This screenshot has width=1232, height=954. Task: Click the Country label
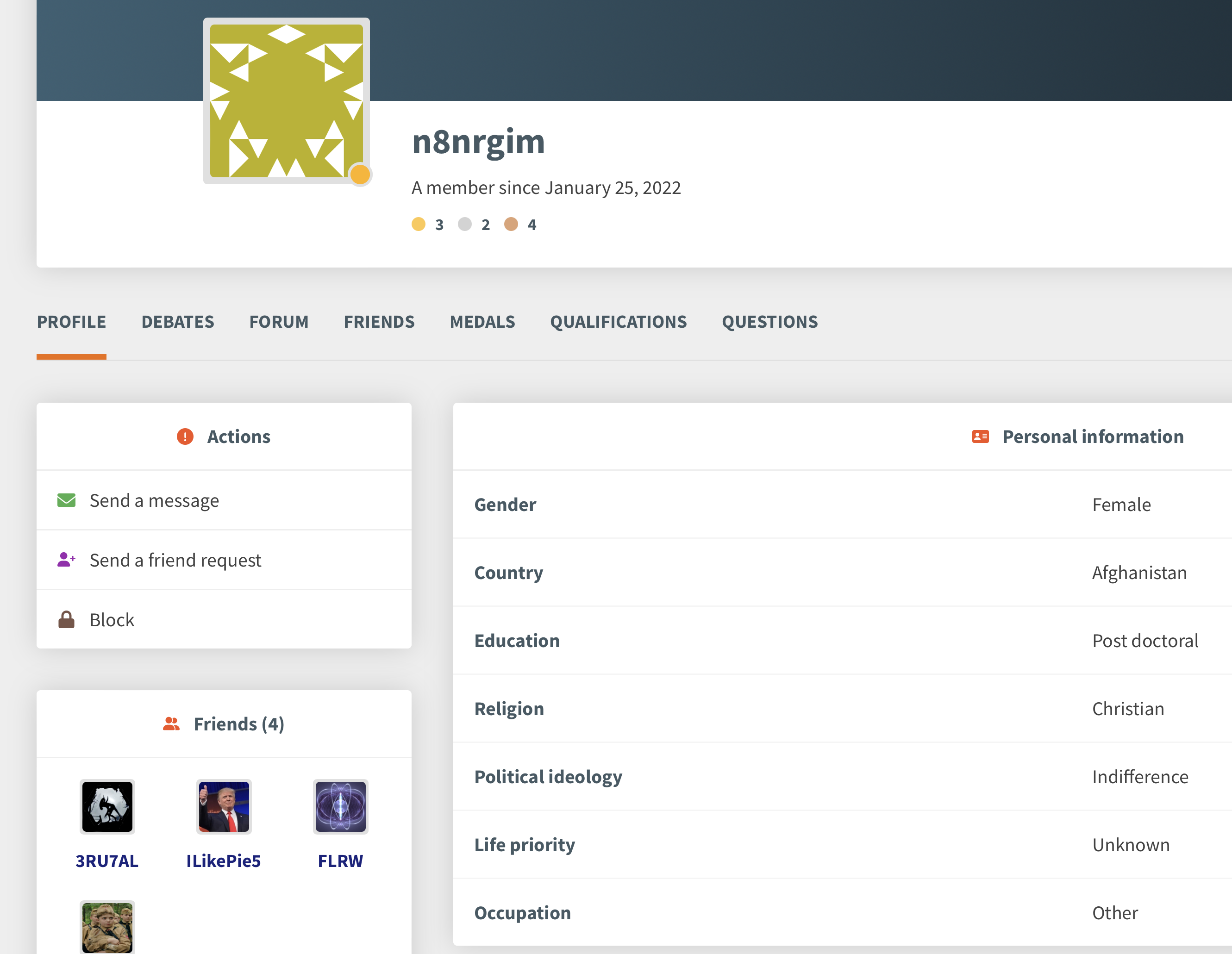[x=509, y=573]
